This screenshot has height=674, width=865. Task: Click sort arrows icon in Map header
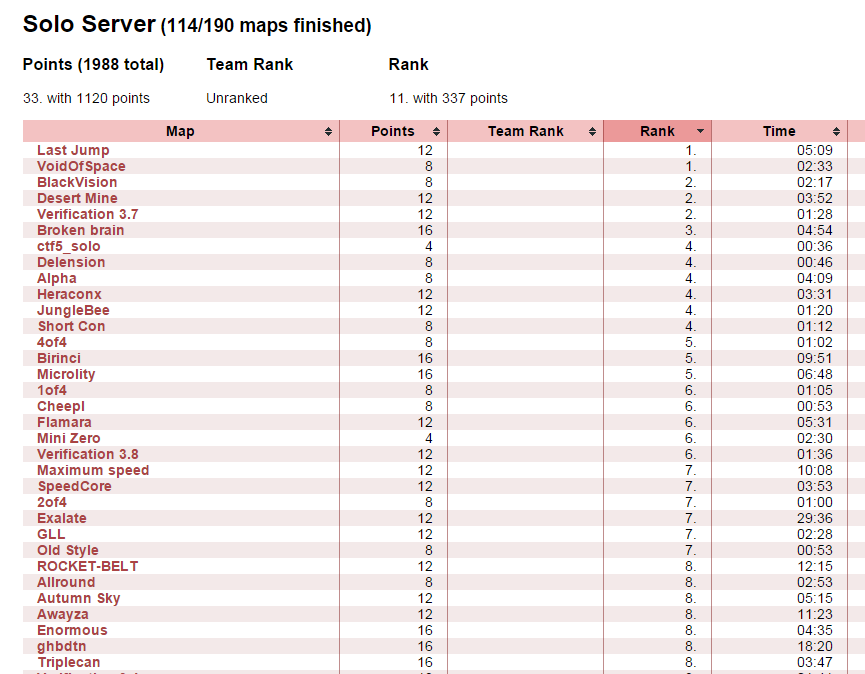[328, 132]
